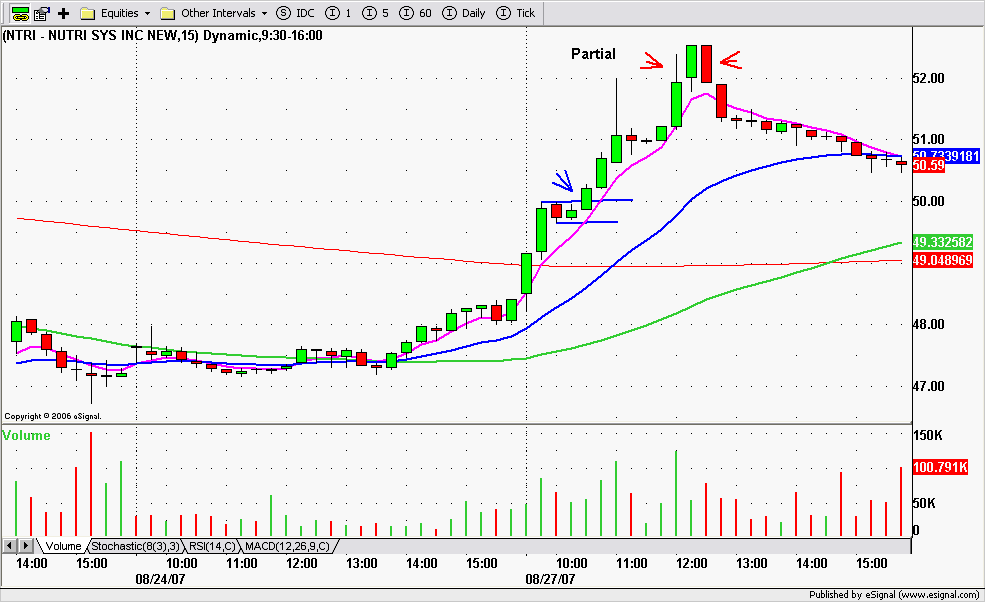Viewport: 985px width, 602px height.
Task: Click the 100.791K volume label
Action: 940,467
